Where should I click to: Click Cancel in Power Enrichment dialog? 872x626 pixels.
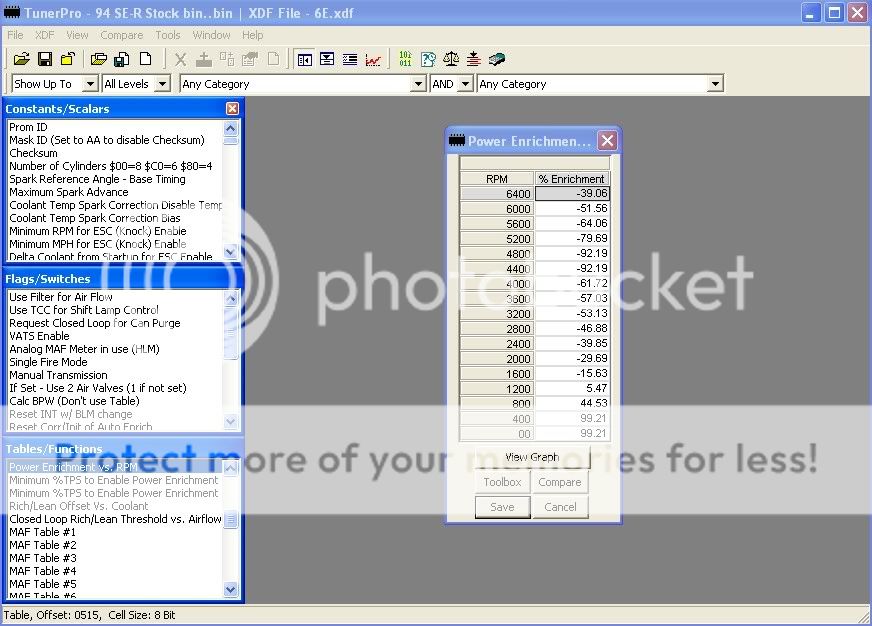(560, 507)
